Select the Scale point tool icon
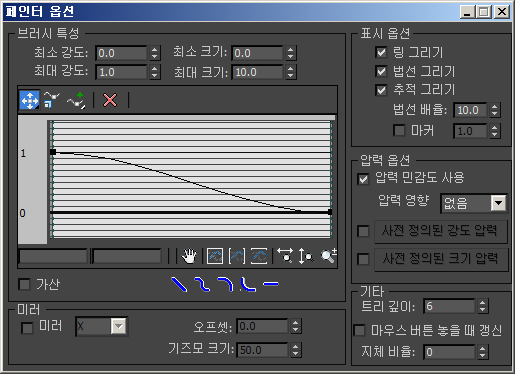Image resolution: width=515 pixels, height=374 pixels. pos(51,100)
